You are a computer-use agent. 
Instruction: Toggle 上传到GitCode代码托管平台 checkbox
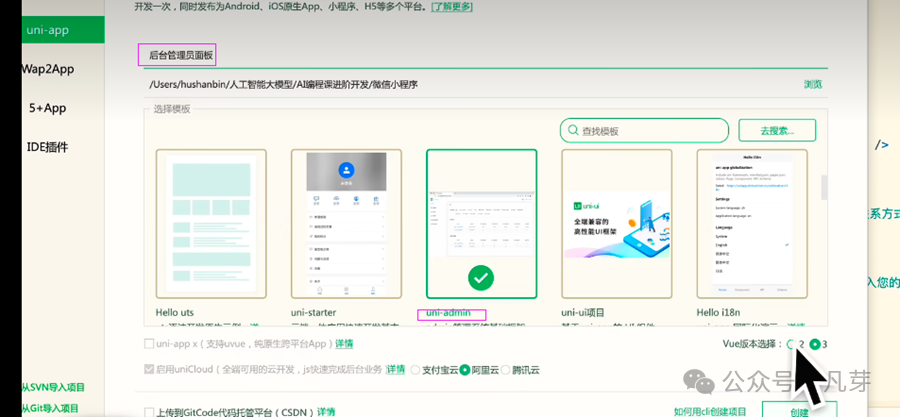click(x=149, y=412)
